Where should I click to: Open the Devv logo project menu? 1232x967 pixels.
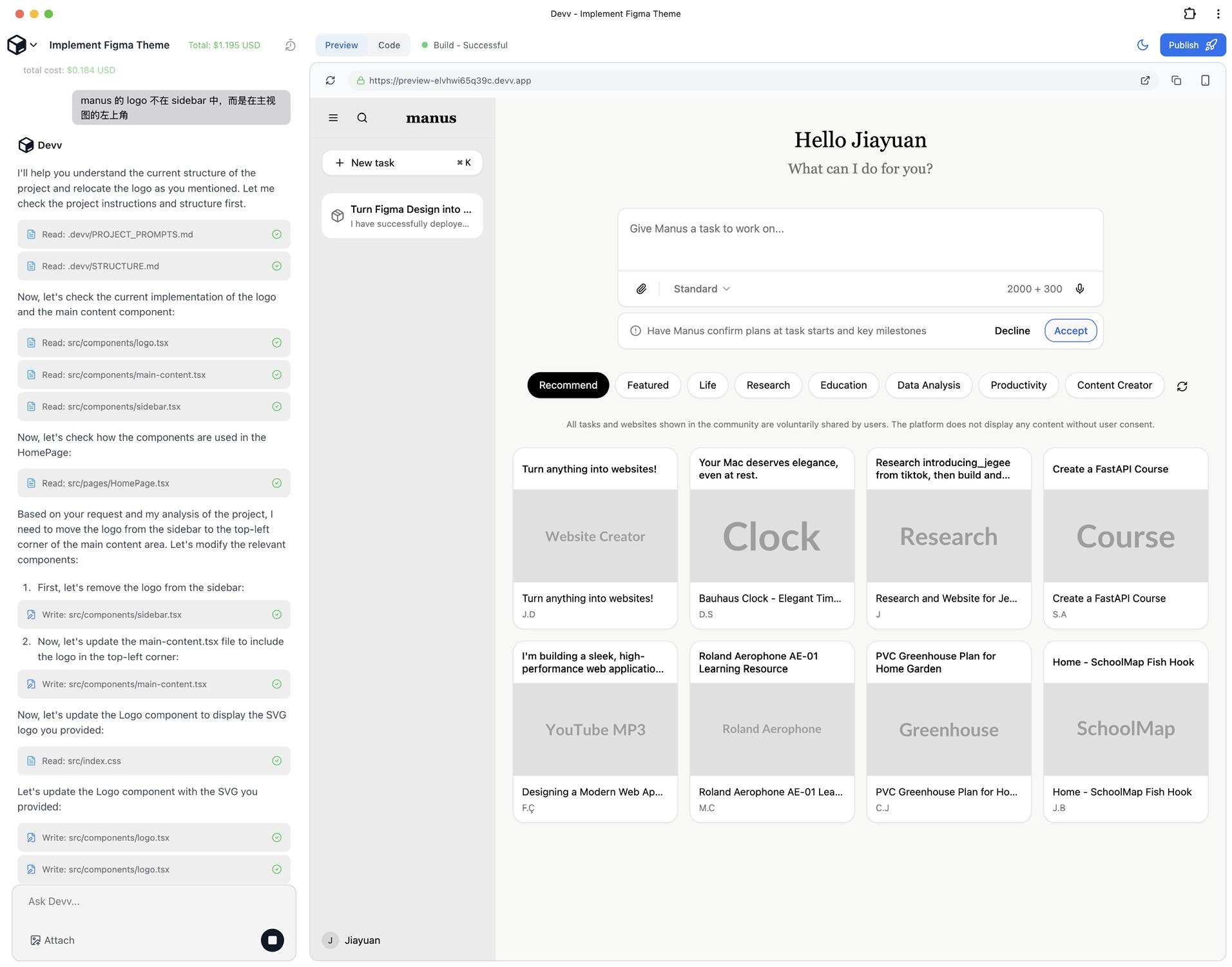click(x=22, y=44)
